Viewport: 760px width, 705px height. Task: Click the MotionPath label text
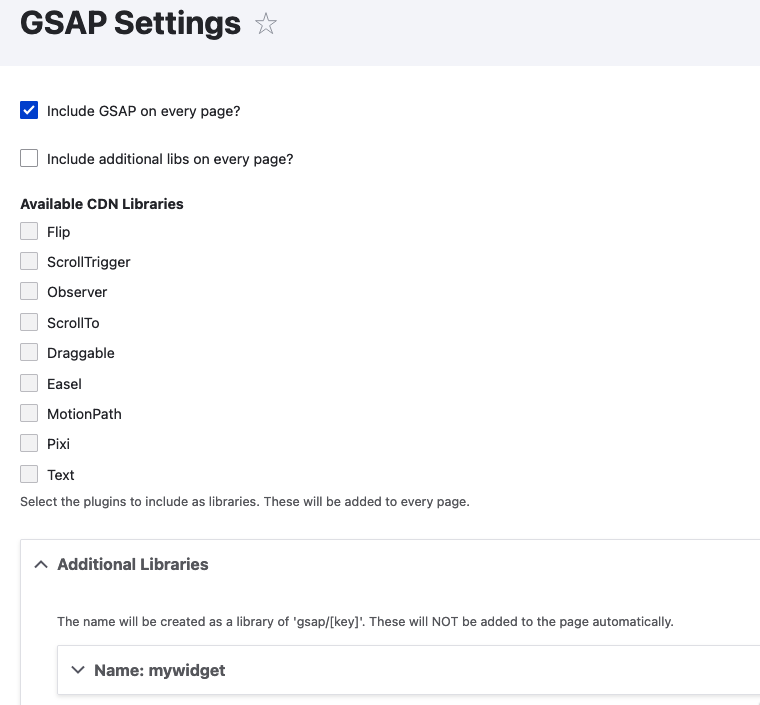tap(84, 414)
